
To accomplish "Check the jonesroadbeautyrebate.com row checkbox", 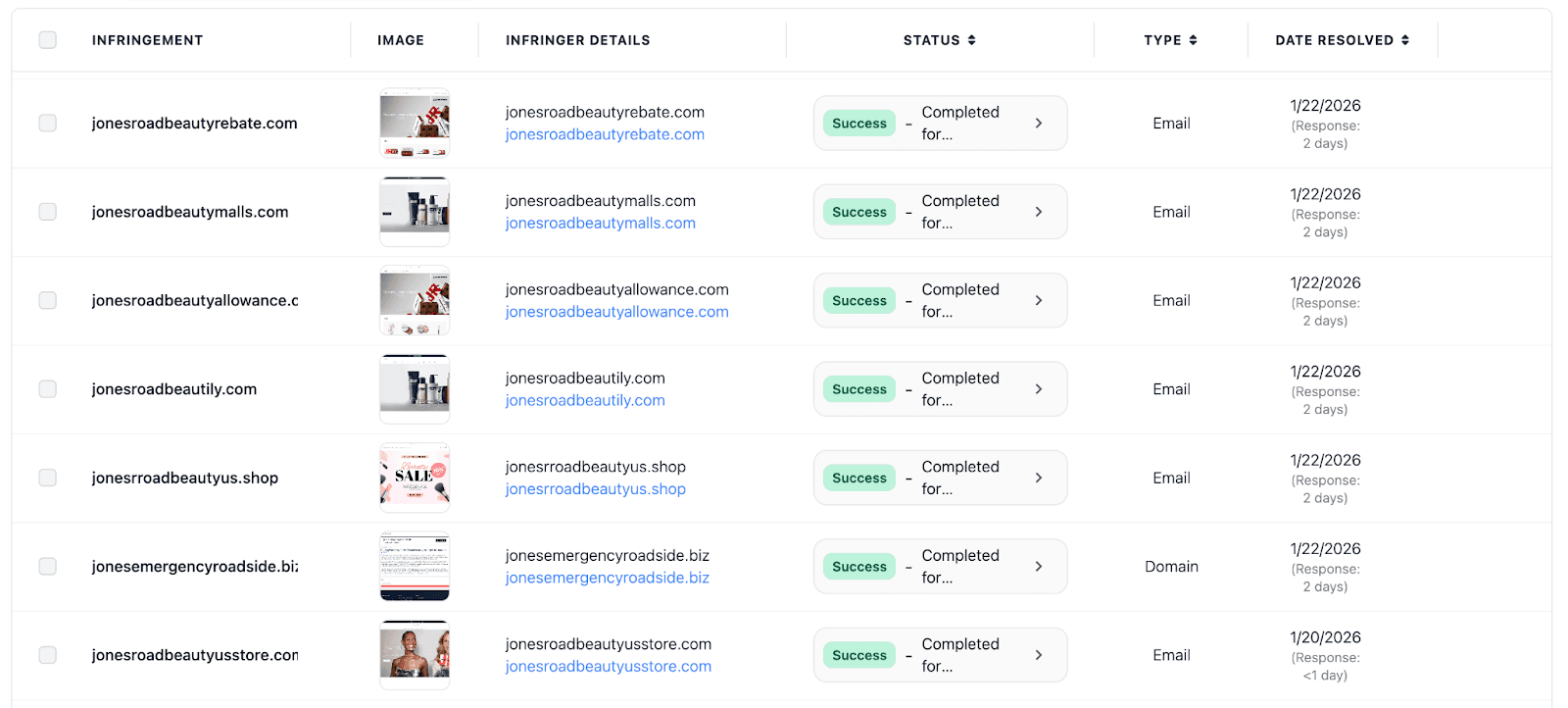I will point(47,124).
